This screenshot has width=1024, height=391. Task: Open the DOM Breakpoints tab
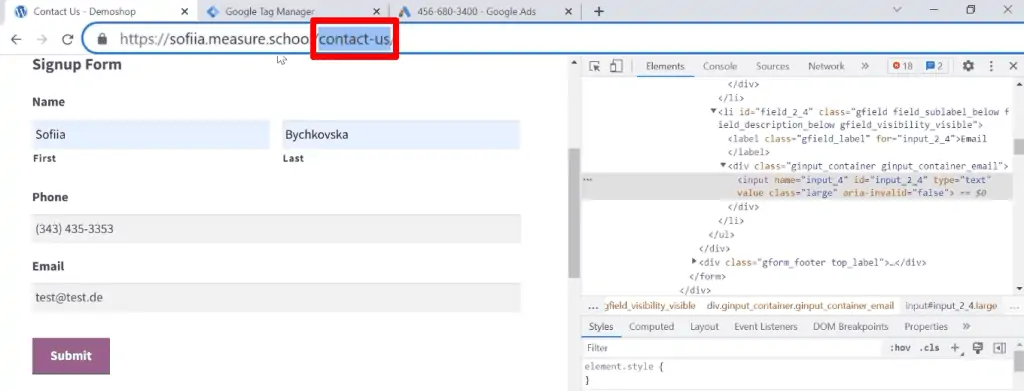pos(850,326)
